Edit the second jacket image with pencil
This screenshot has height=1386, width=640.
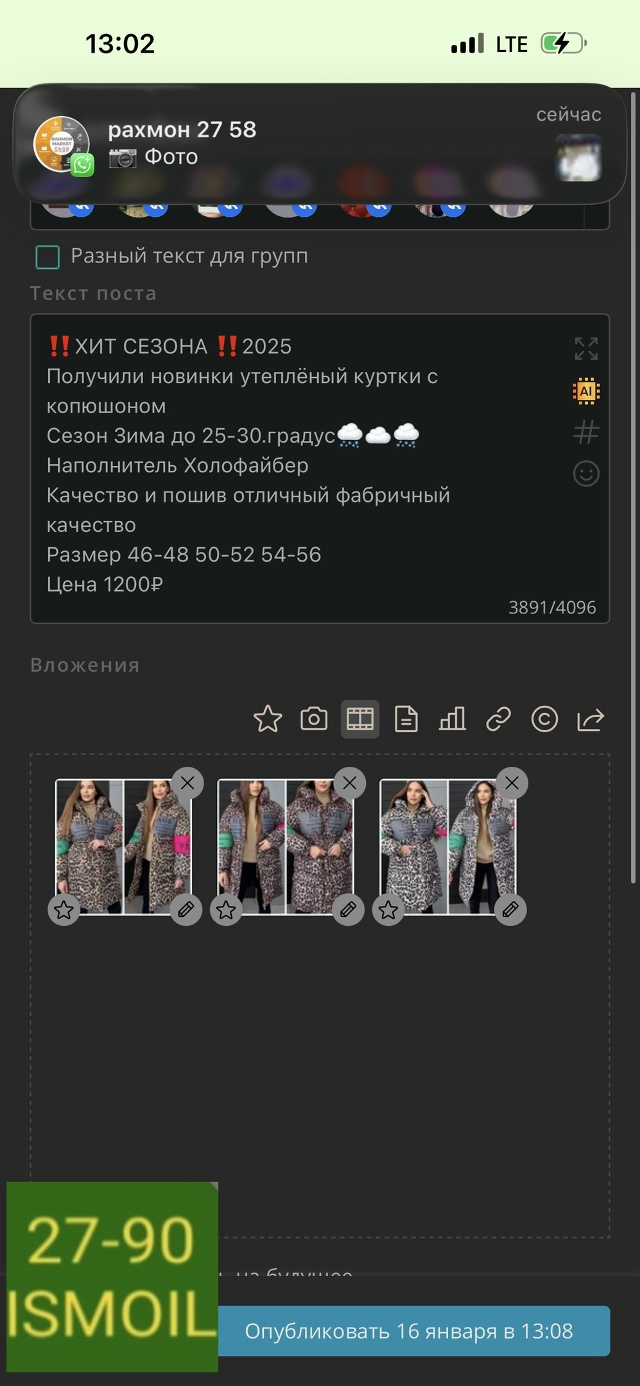(x=348, y=910)
